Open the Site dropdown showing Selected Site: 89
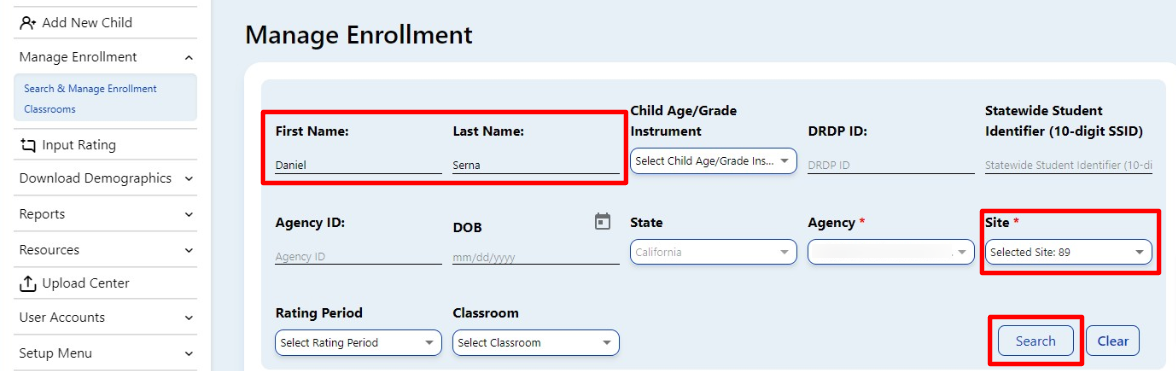 [1069, 253]
